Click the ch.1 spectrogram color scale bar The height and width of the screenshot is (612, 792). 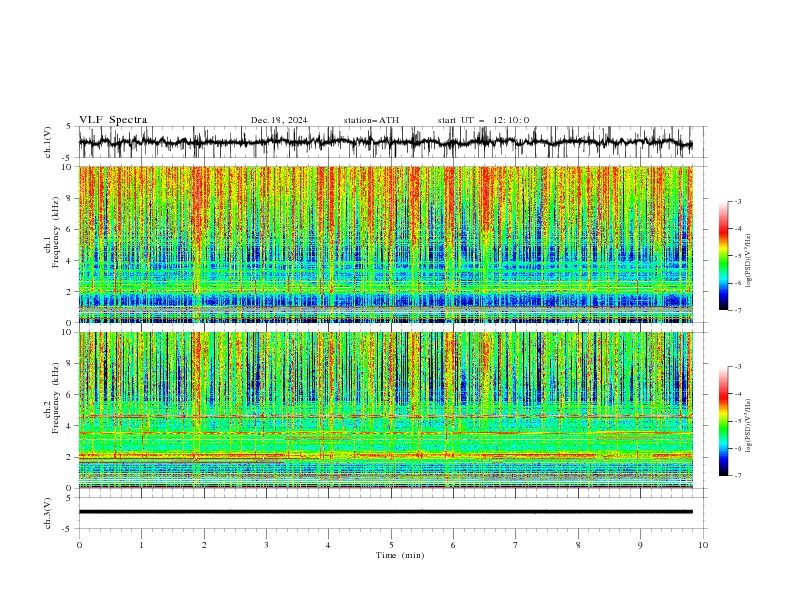(723, 256)
